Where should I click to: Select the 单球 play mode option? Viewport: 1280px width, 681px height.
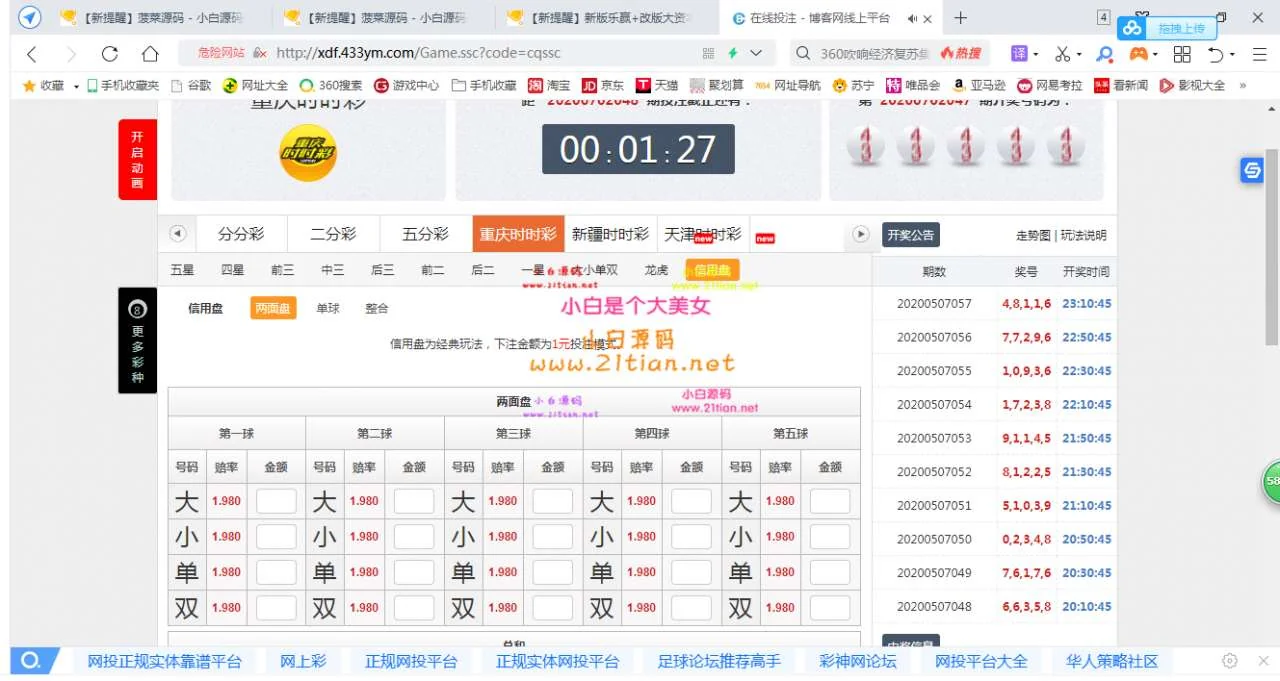click(x=328, y=309)
